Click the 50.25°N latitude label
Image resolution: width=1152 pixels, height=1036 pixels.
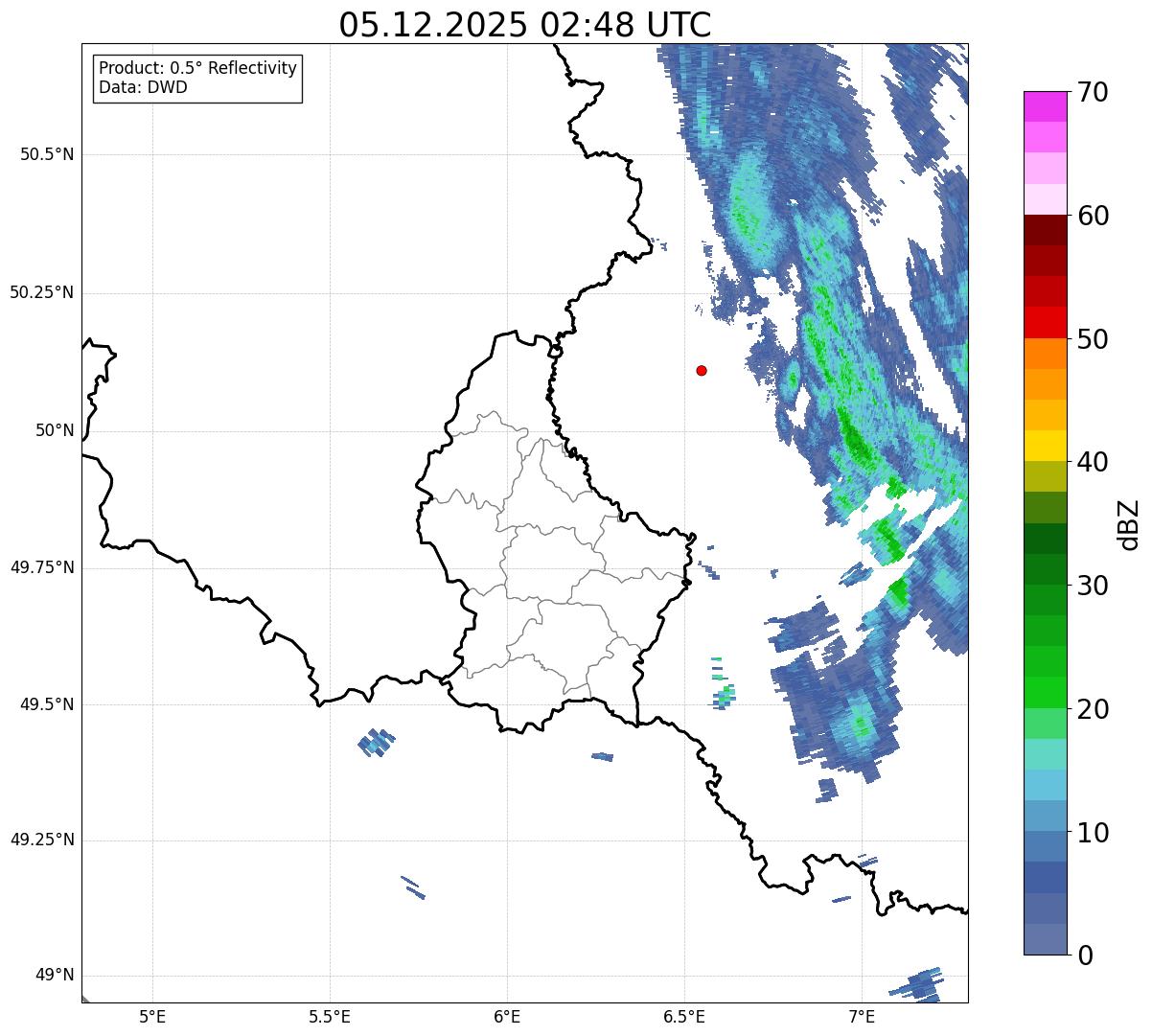(x=42, y=293)
